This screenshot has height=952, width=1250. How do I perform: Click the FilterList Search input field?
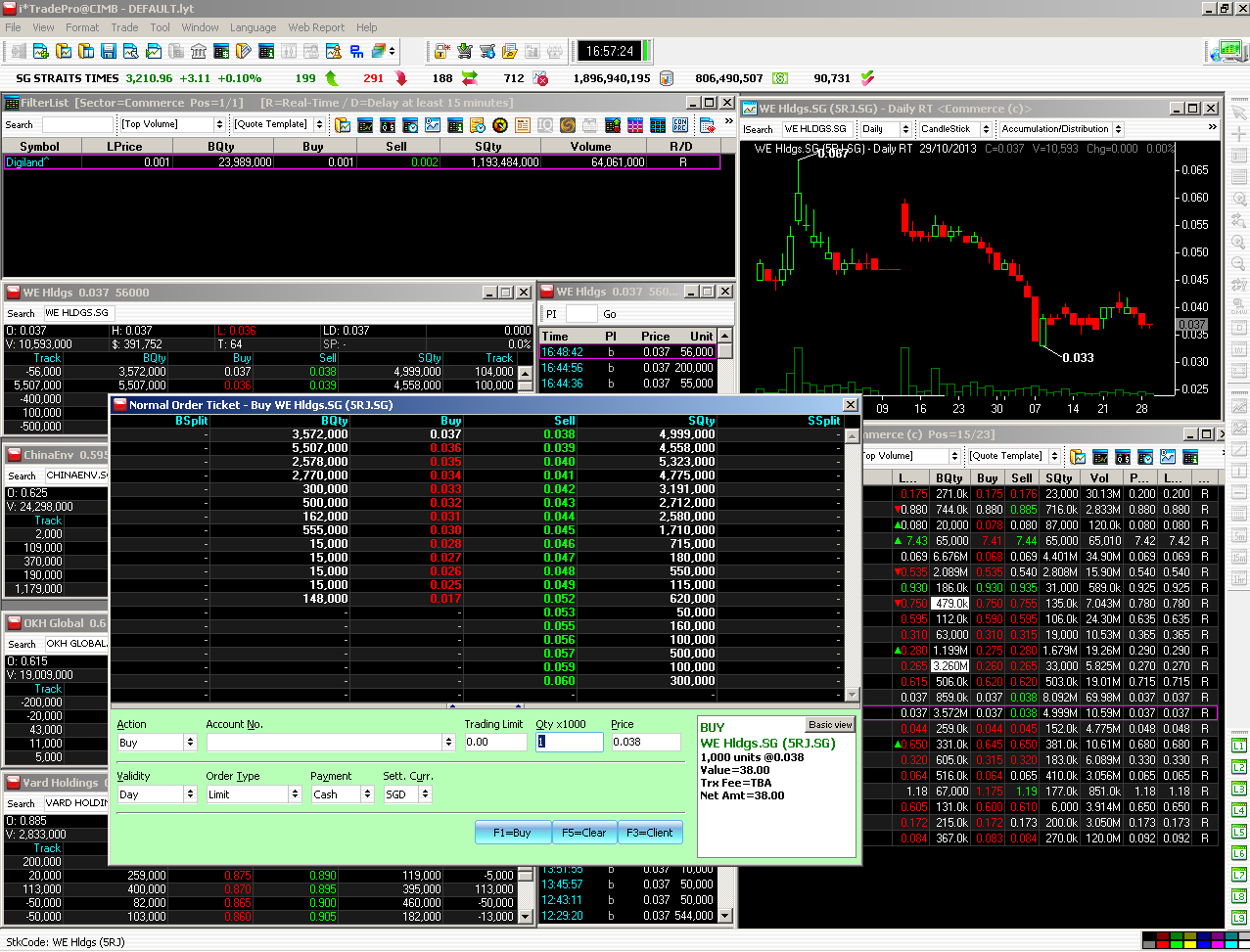tap(77, 124)
